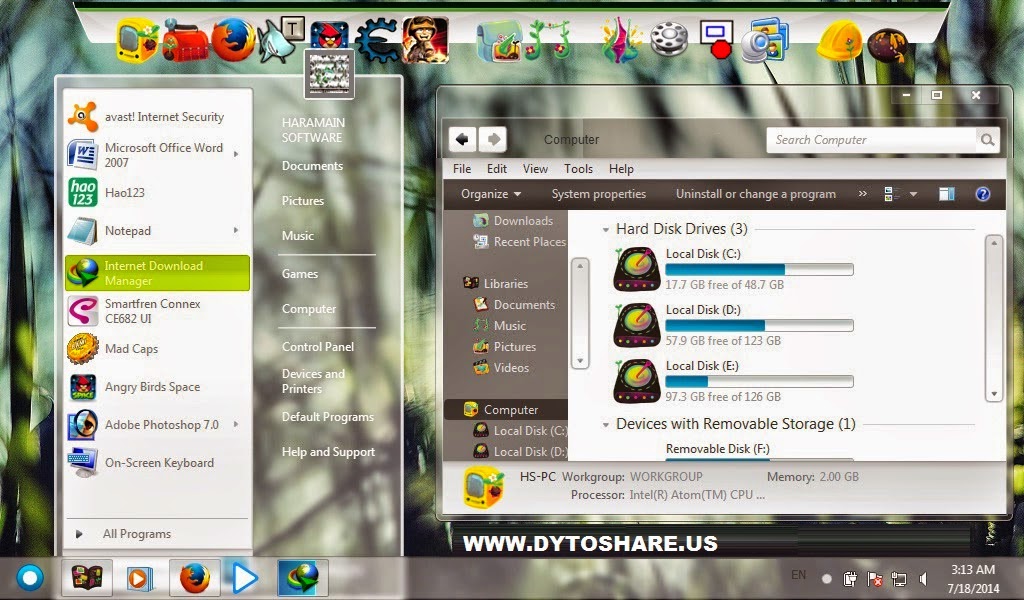Viewport: 1024px width, 600px height.
Task: Launch Mad Caps game
Action: tap(157, 349)
